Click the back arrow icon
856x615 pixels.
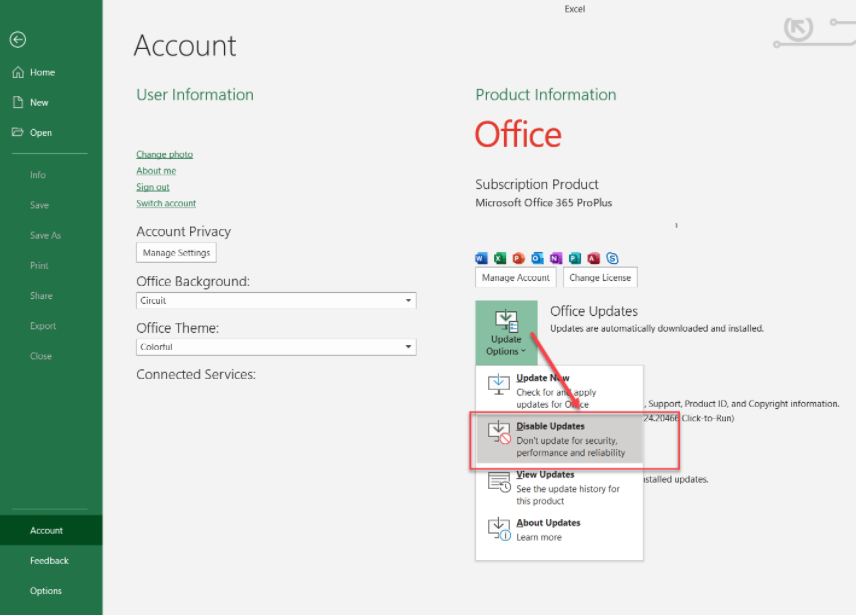coord(17,39)
